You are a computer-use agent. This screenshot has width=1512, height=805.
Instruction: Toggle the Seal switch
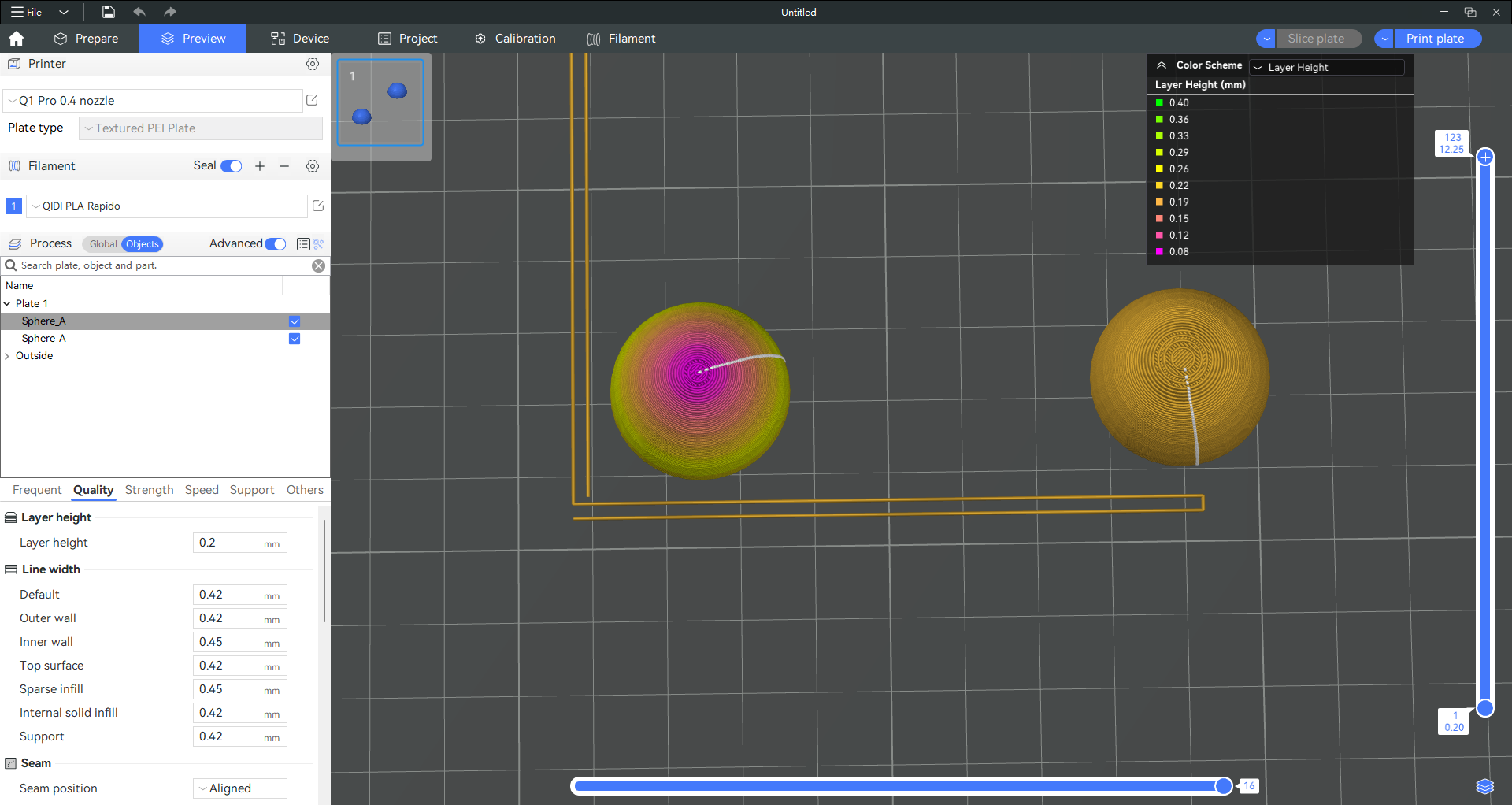(232, 166)
